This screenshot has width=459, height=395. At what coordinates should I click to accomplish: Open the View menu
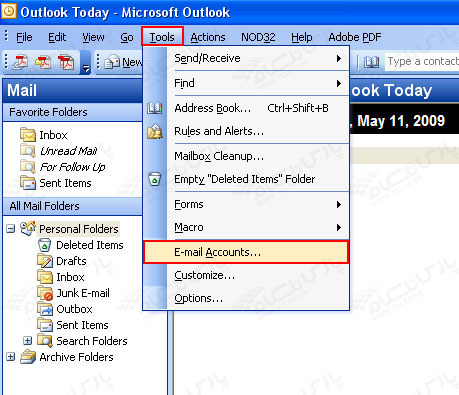click(93, 37)
